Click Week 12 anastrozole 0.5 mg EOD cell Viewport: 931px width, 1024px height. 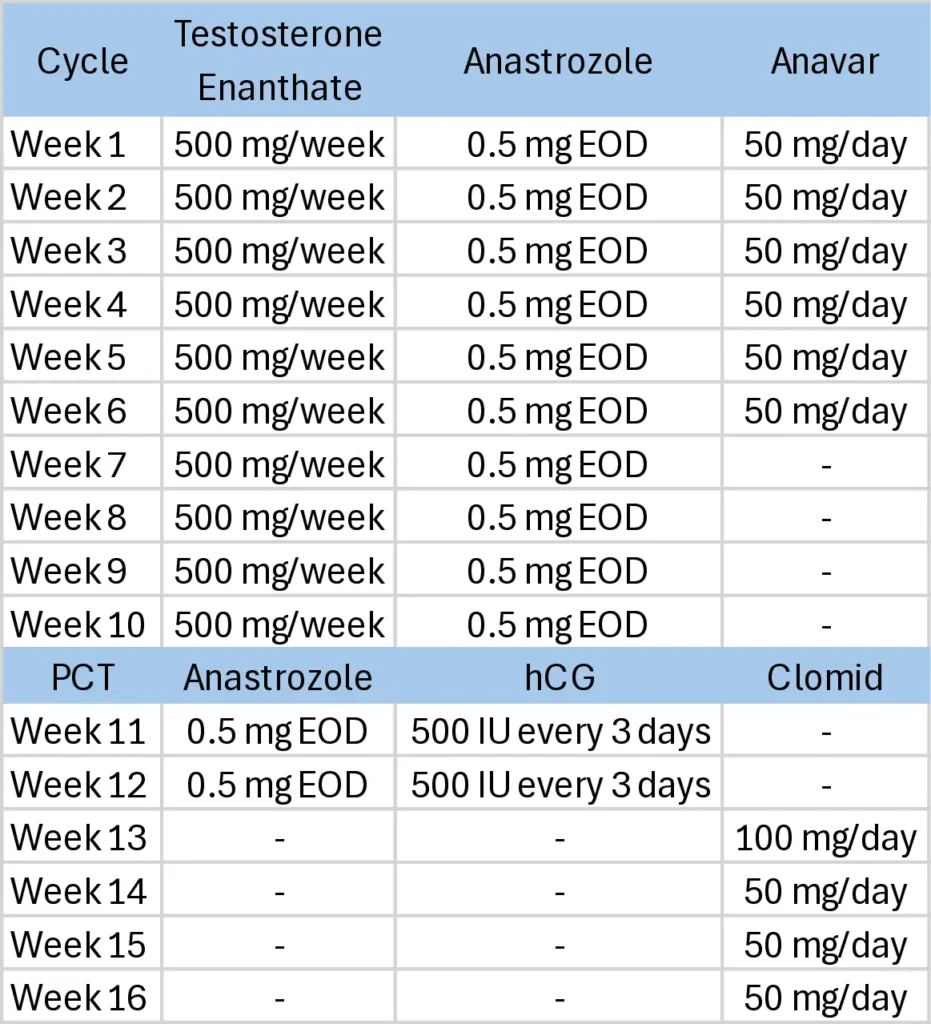click(279, 784)
